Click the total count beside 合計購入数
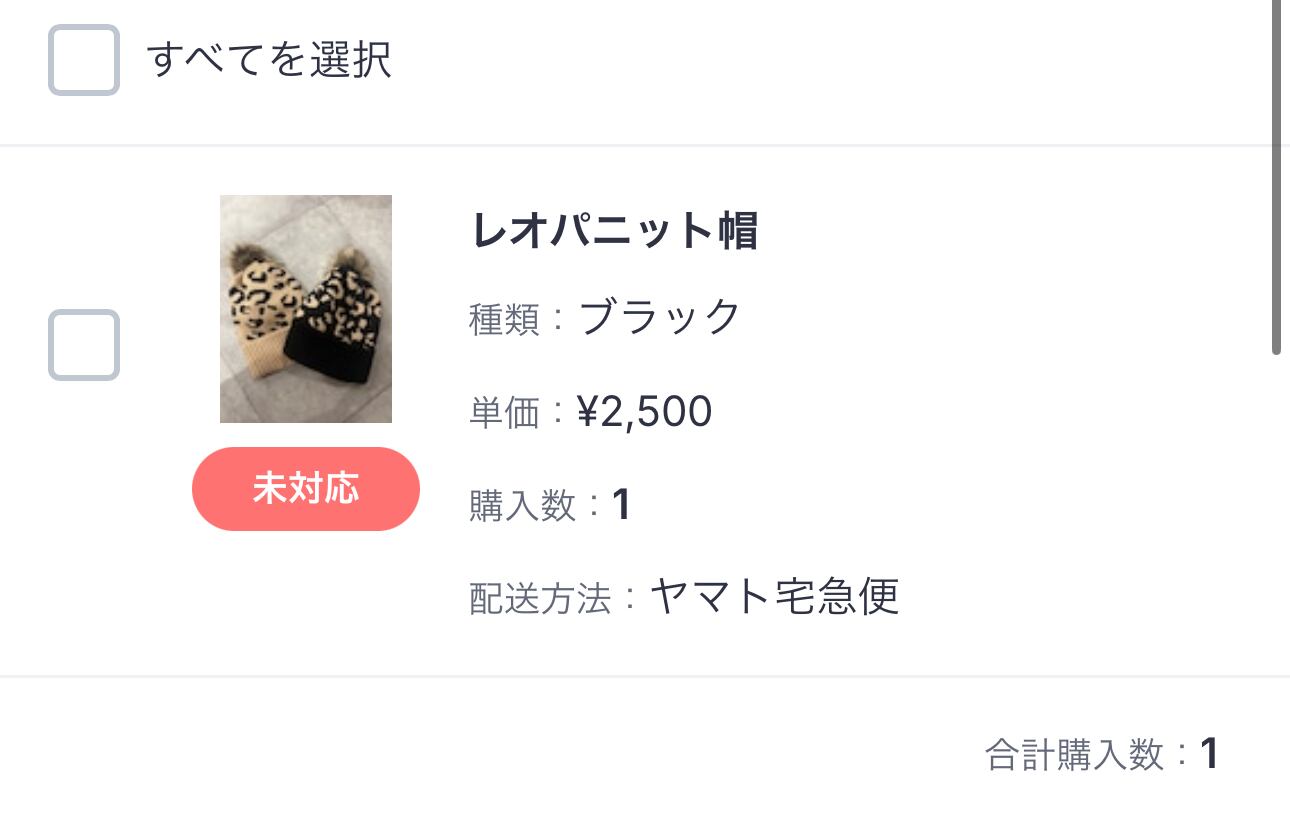Image resolution: width=1290 pixels, height=839 pixels. pos(1209,754)
